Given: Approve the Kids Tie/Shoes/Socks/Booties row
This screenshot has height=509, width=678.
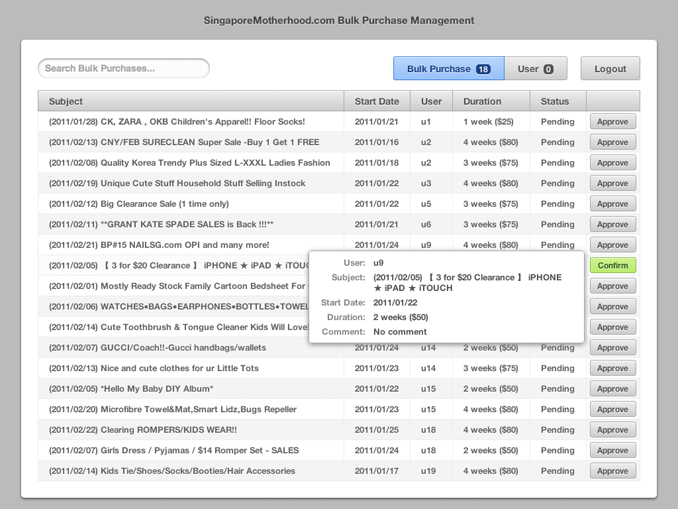Looking at the screenshot, I should point(613,471).
